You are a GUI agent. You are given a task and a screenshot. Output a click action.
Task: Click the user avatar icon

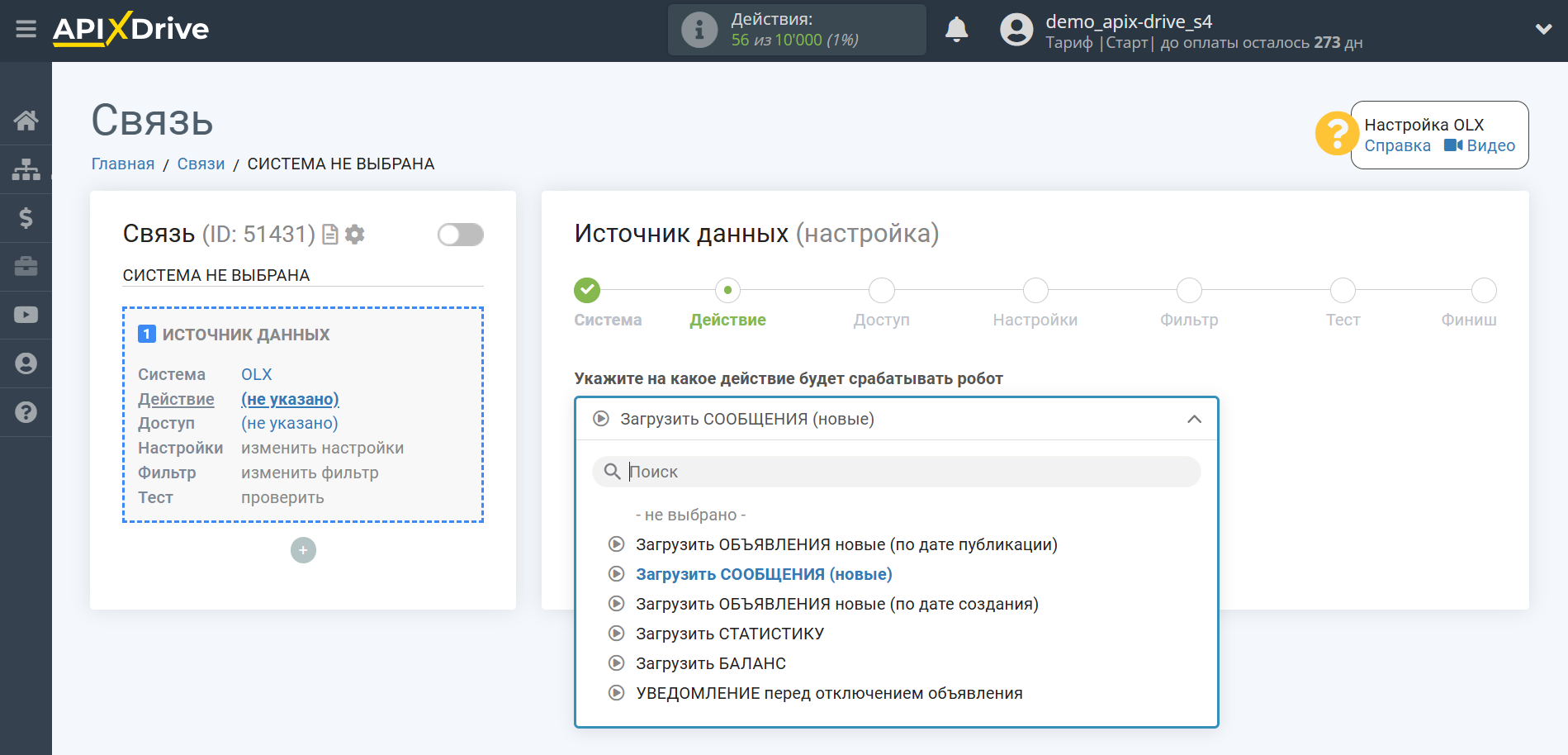[x=1016, y=30]
